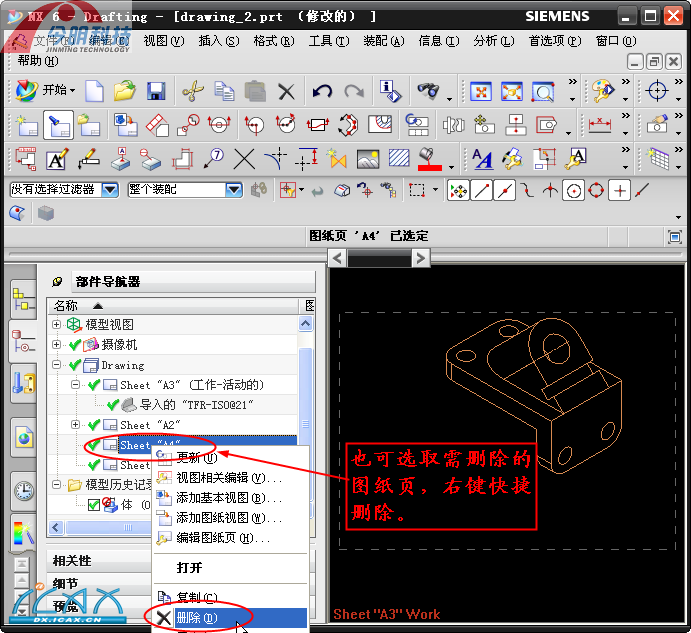This screenshot has height=633, width=691.
Task: Click the Undo arrow icon
Action: (x=322, y=92)
